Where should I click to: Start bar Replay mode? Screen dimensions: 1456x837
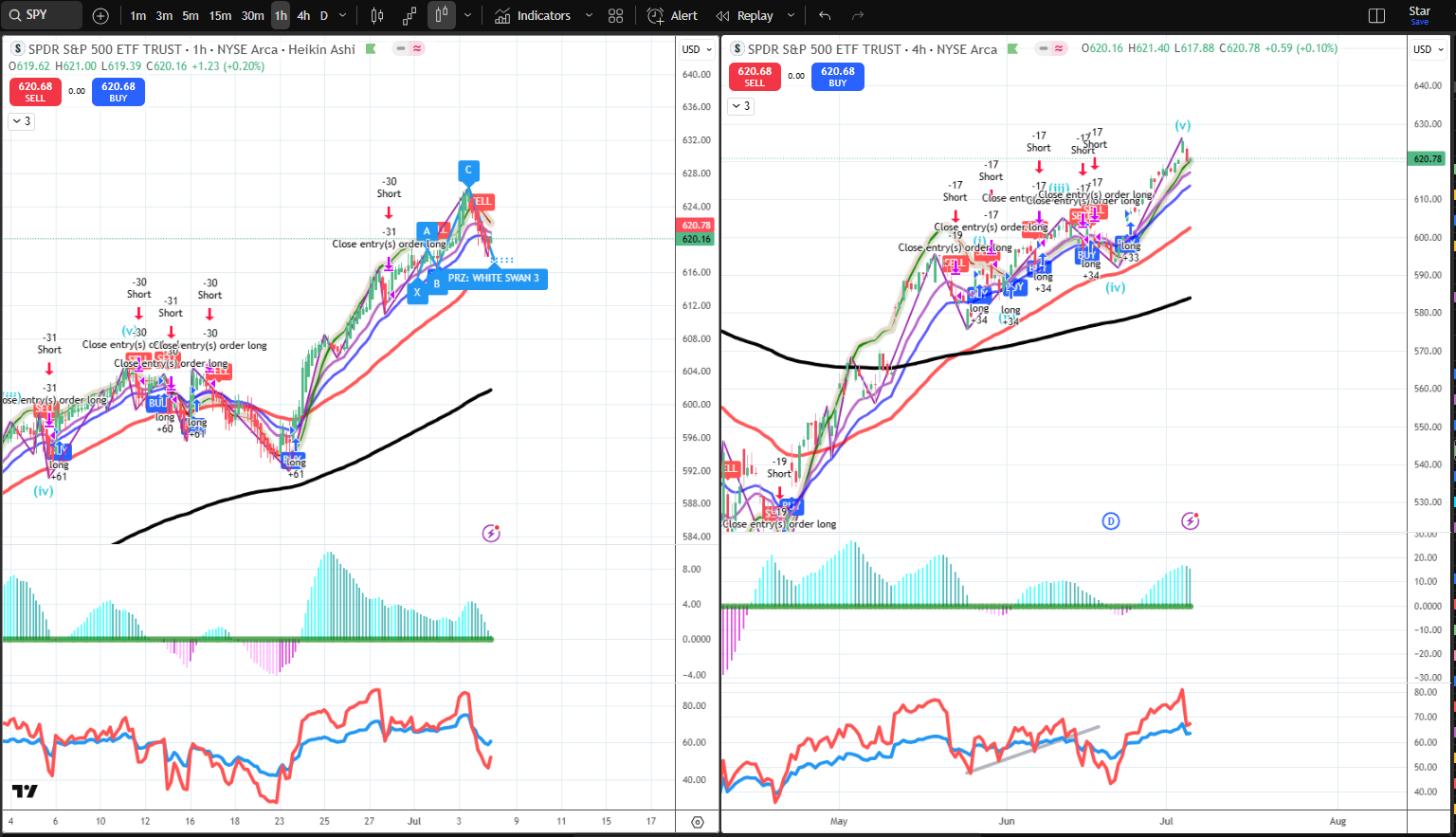tap(745, 16)
